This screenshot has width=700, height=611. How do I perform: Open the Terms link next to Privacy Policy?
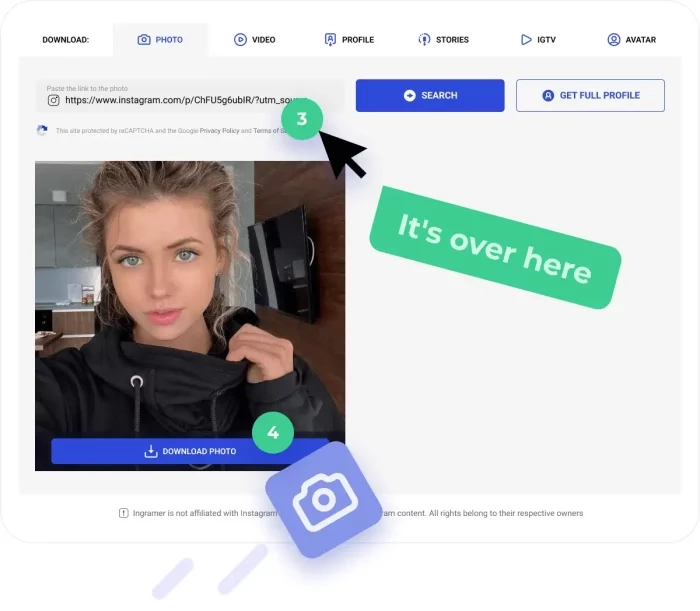(266, 131)
